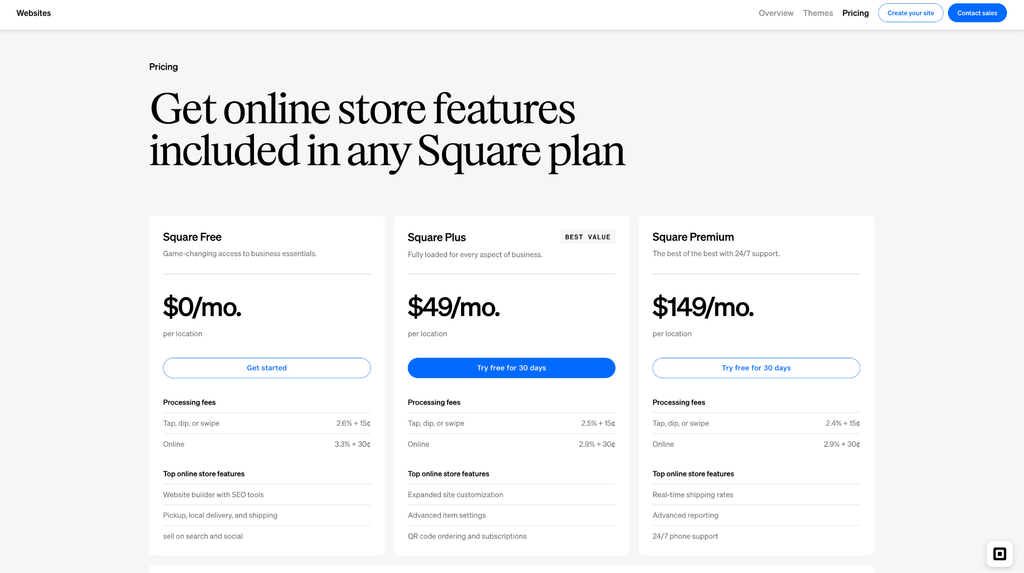Viewport: 1024px width, 573px height.
Task: Select the Square Plus plan title
Action: point(436,237)
